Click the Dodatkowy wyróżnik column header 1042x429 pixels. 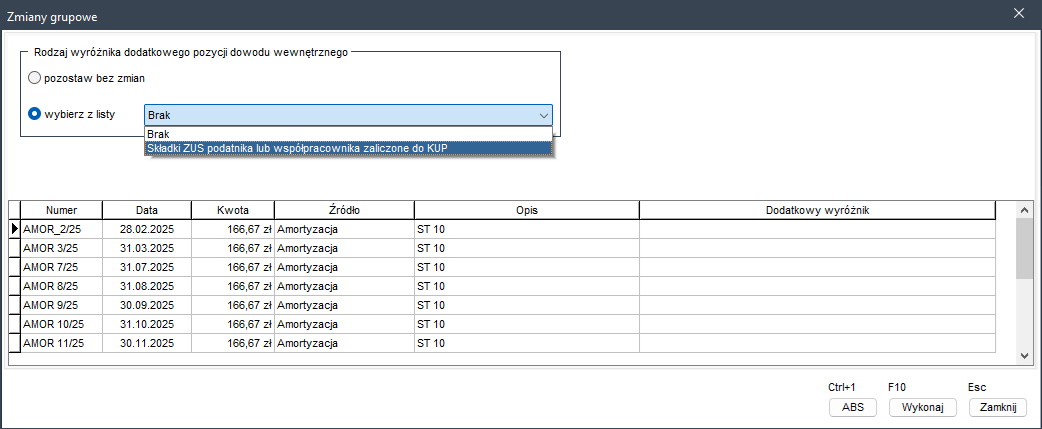pyautogui.click(x=816, y=210)
